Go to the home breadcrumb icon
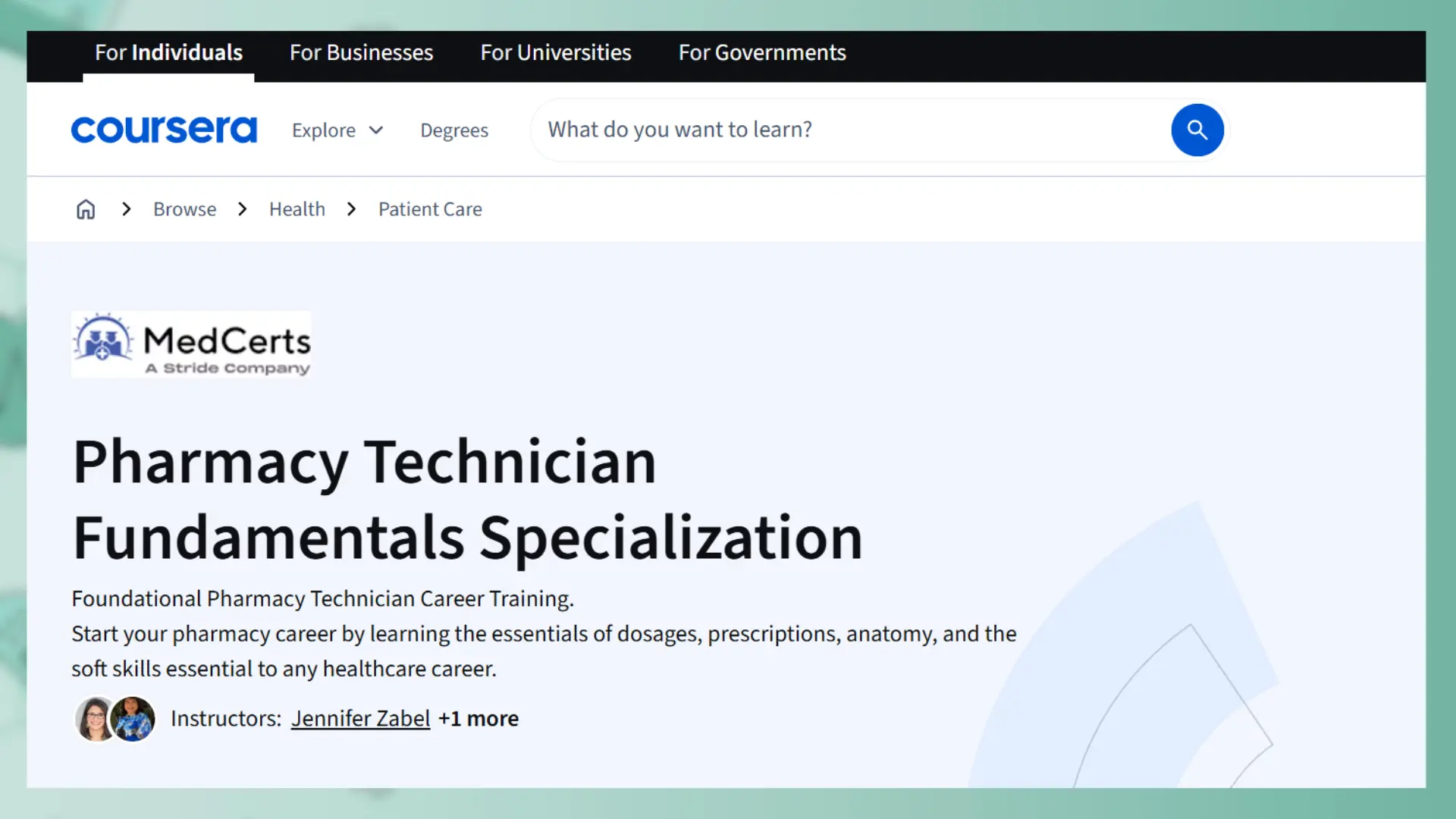The width and height of the screenshot is (1456, 819). 86,209
